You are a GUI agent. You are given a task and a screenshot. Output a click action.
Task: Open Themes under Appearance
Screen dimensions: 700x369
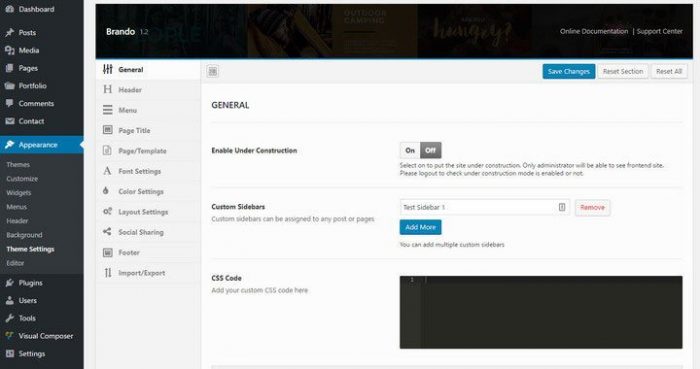(x=18, y=165)
